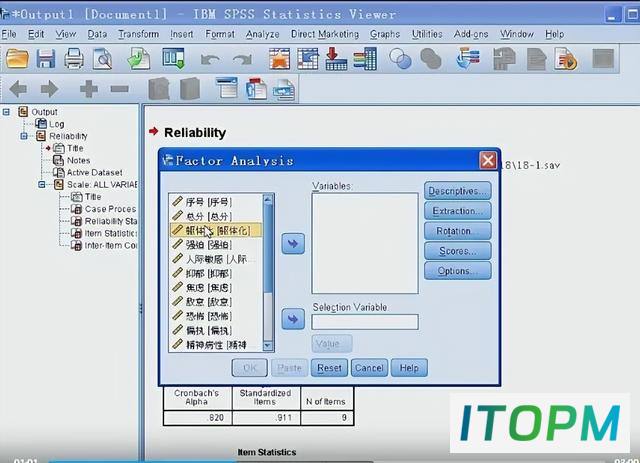Select the 人际敏感 variable row
Viewport: 640px width, 463px height.
(215, 259)
